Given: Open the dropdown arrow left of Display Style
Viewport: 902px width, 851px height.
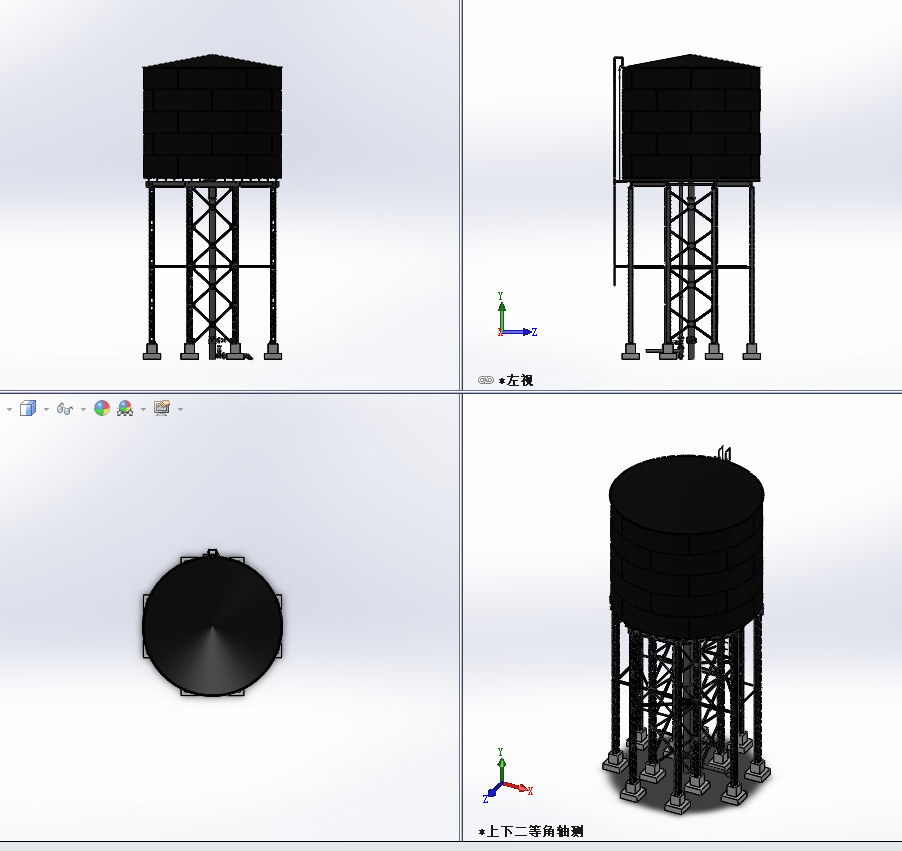Looking at the screenshot, I should coord(9,409).
